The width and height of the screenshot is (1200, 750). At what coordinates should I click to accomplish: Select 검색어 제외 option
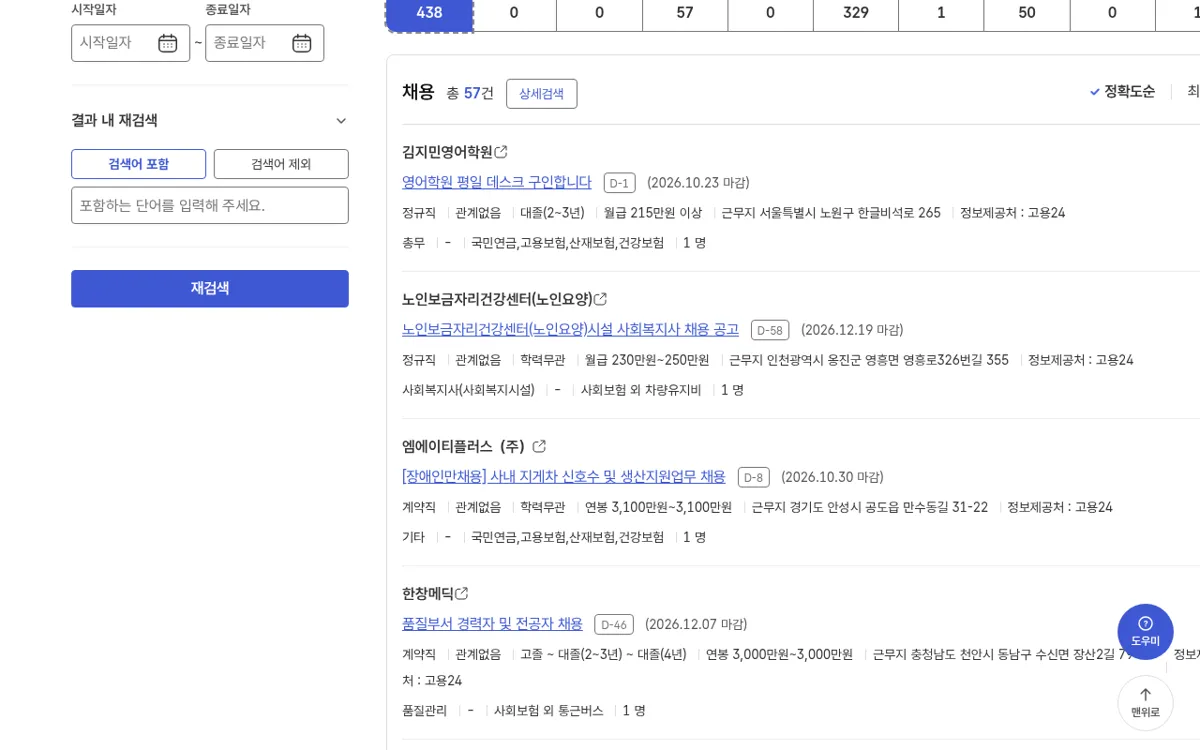click(x=281, y=164)
